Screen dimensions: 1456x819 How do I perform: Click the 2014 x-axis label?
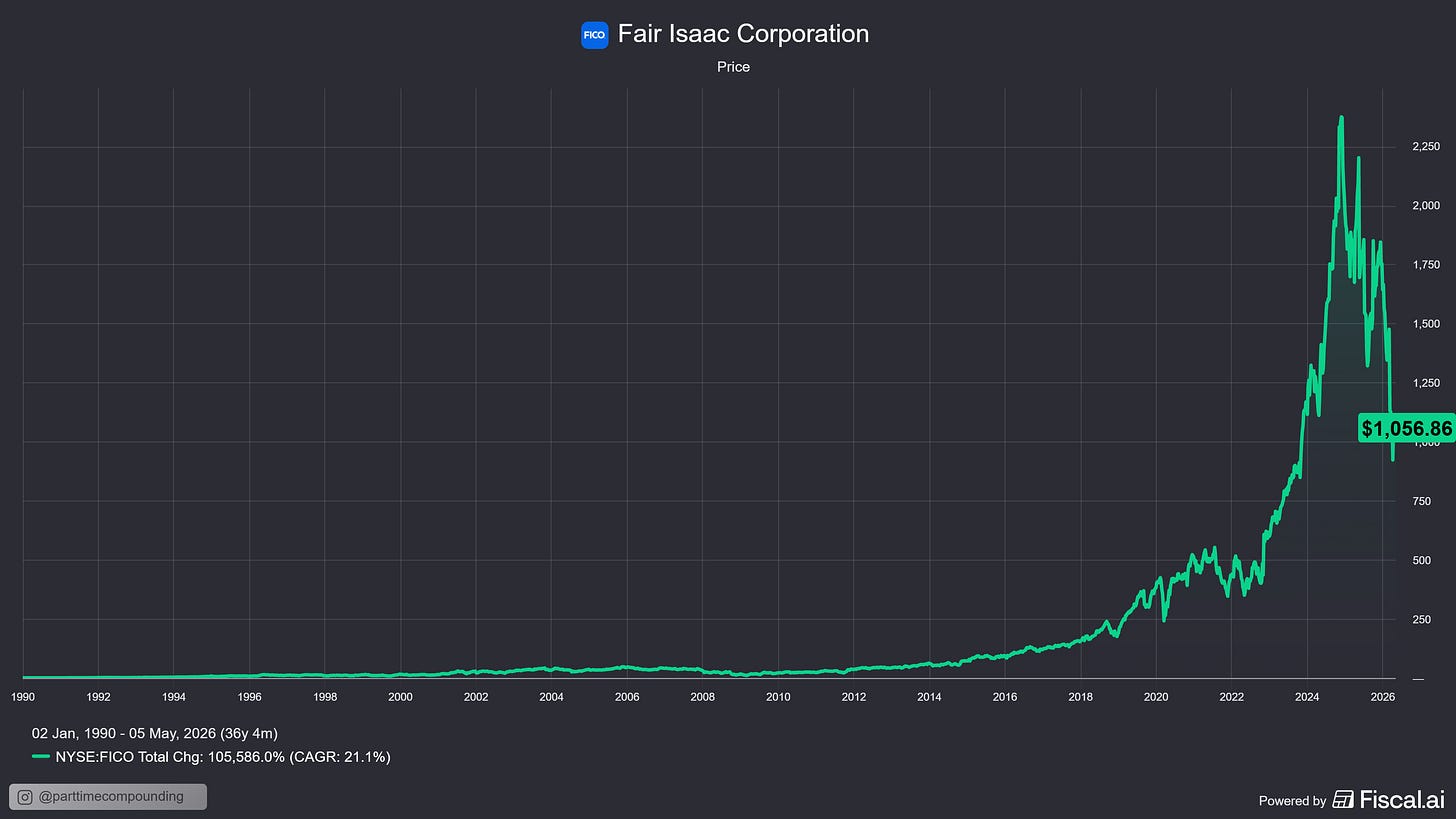tap(929, 696)
